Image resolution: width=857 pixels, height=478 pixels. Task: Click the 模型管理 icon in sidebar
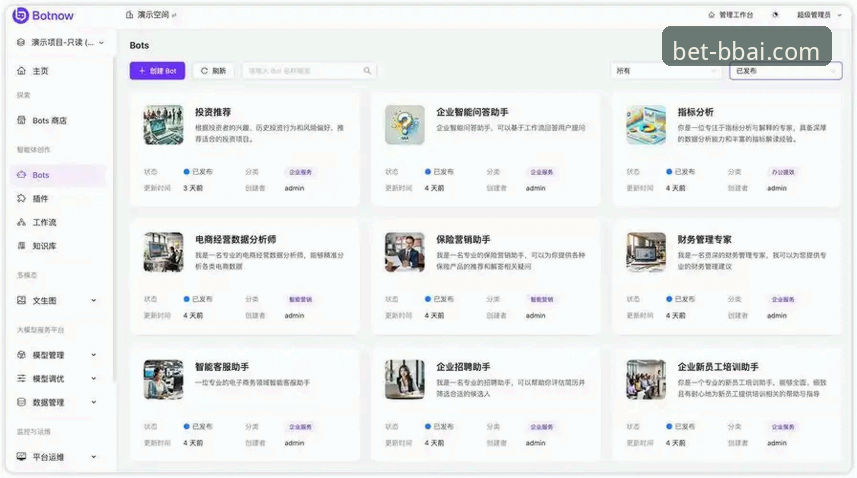click(21, 355)
